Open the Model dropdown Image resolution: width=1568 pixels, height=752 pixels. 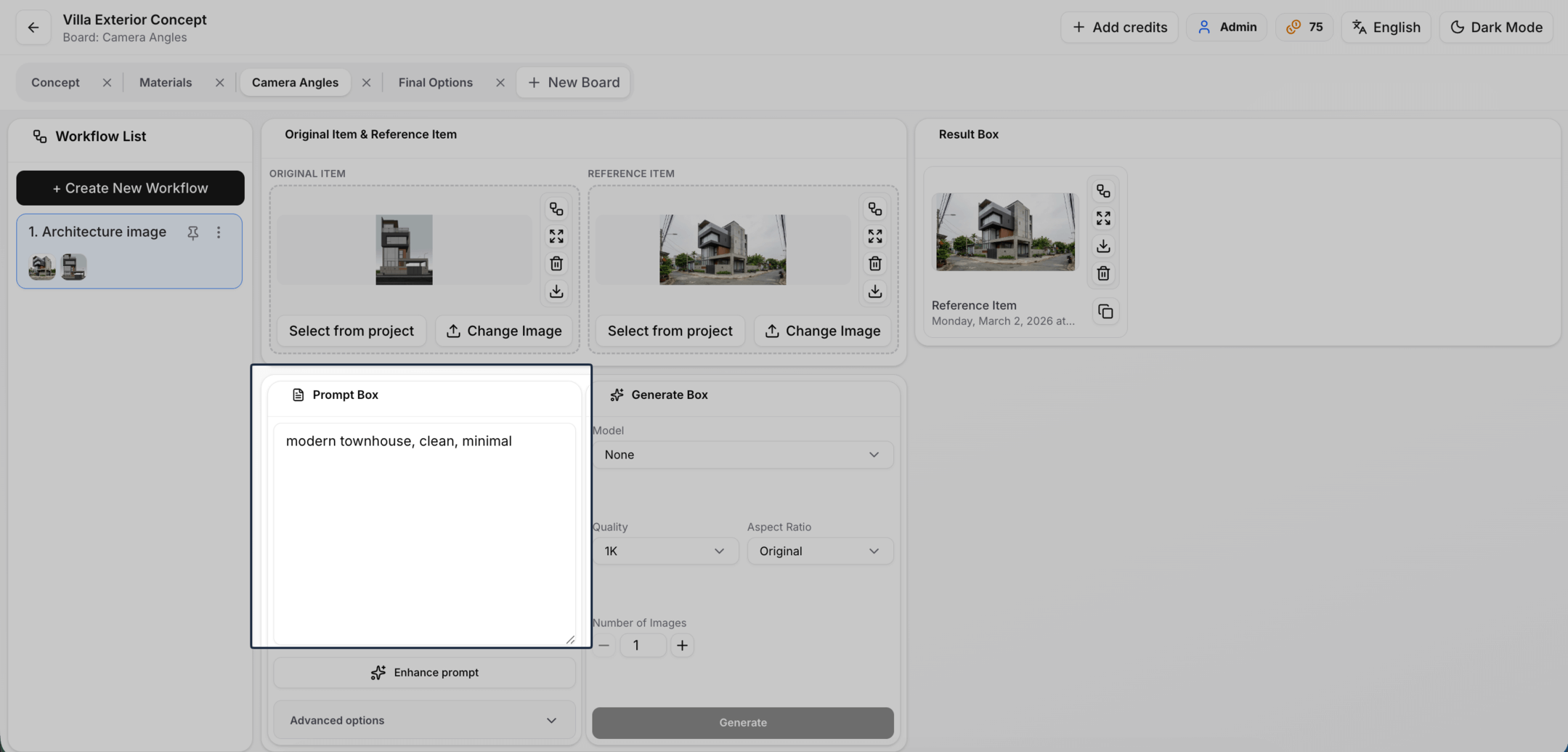(742, 455)
